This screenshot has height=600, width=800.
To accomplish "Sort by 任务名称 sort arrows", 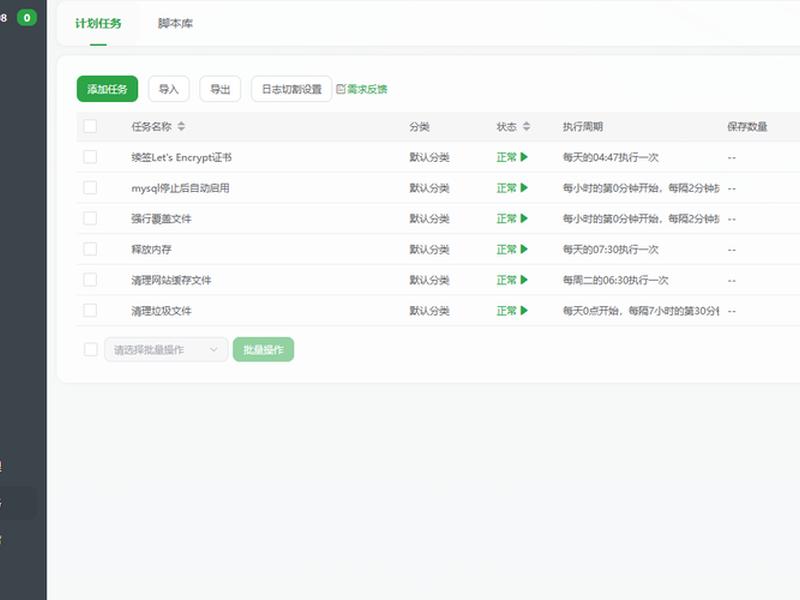I will click(181, 127).
